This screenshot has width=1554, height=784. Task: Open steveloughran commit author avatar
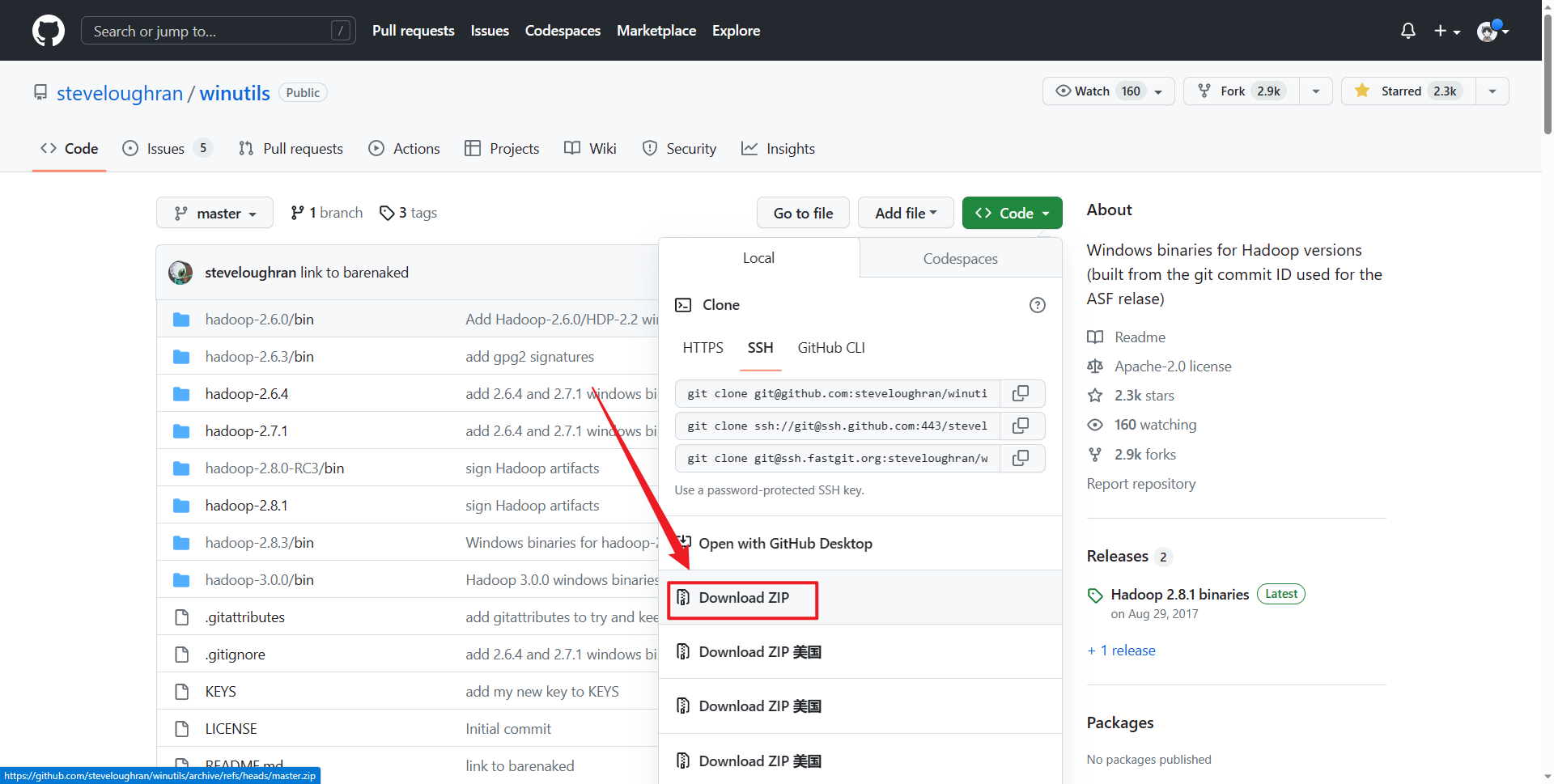180,273
